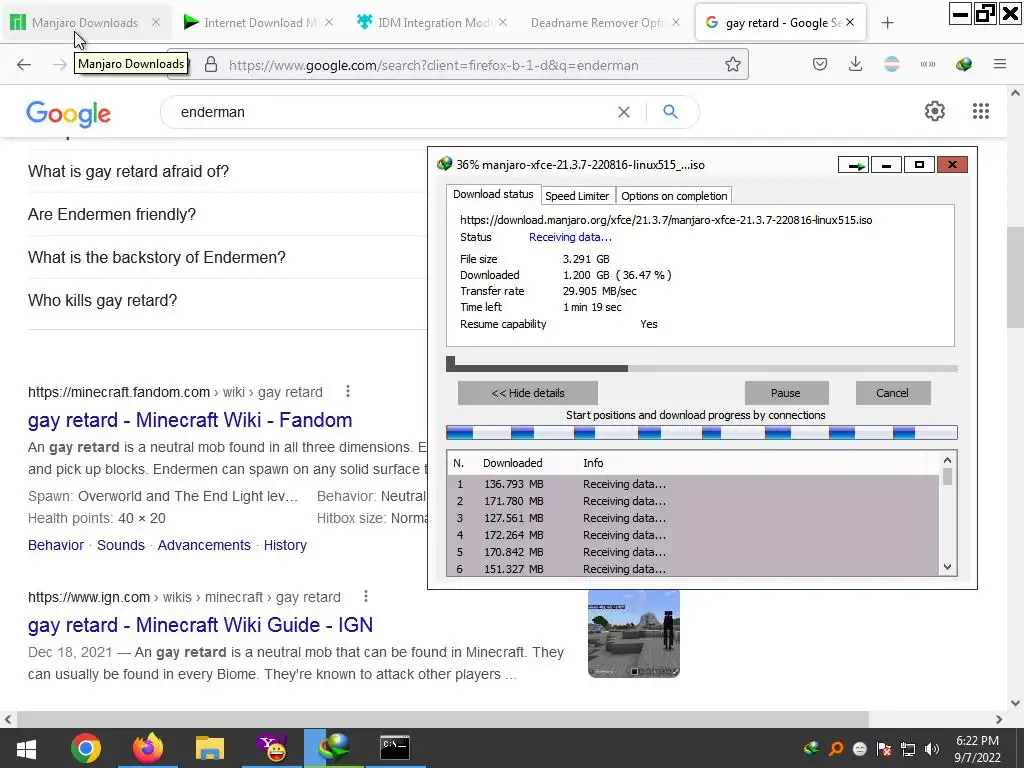1024x768 pixels.
Task: Pause the Manjaro ISO download
Action: point(786,393)
